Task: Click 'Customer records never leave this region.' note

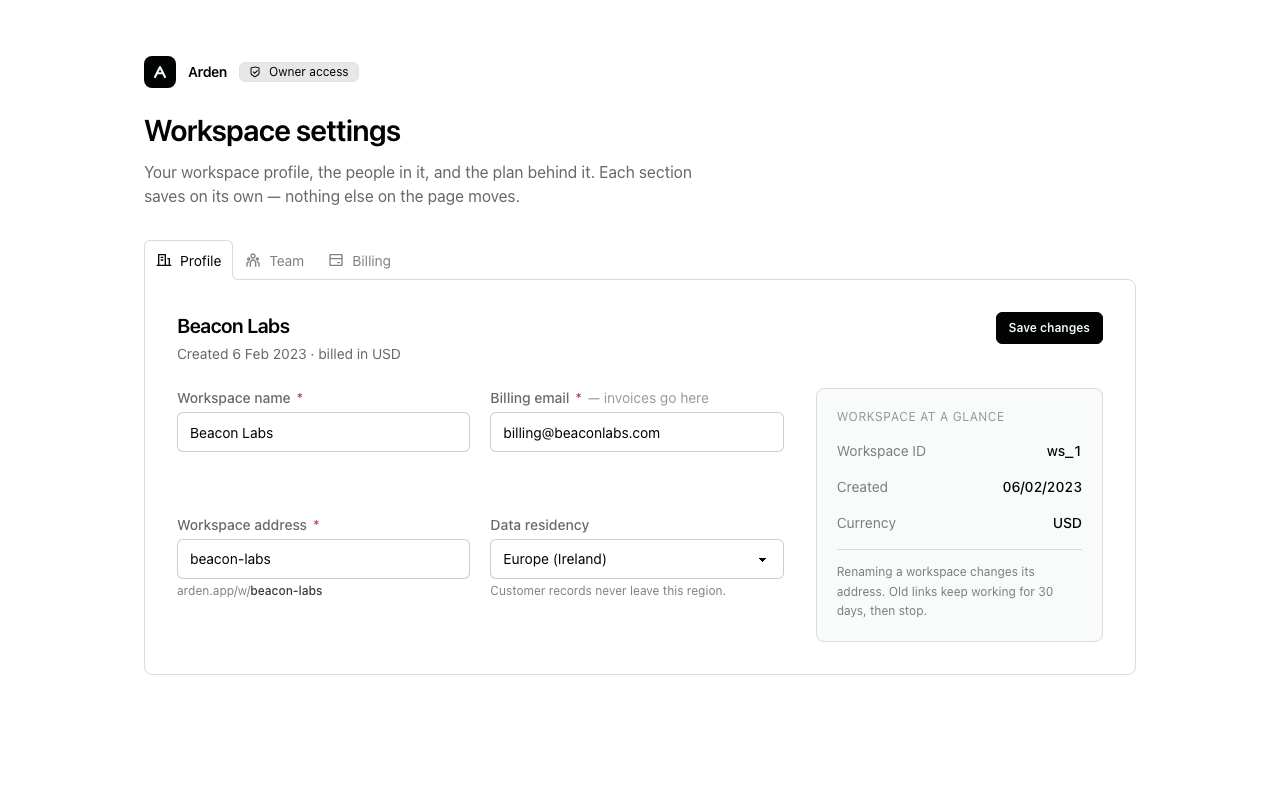Action: [608, 591]
